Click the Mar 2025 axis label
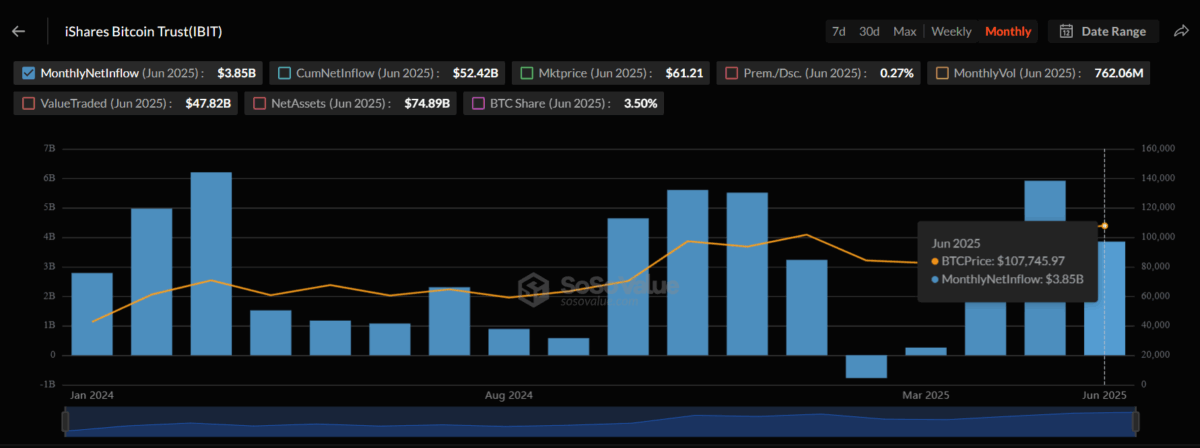This screenshot has height=448, width=1200. pyautogui.click(x=925, y=395)
